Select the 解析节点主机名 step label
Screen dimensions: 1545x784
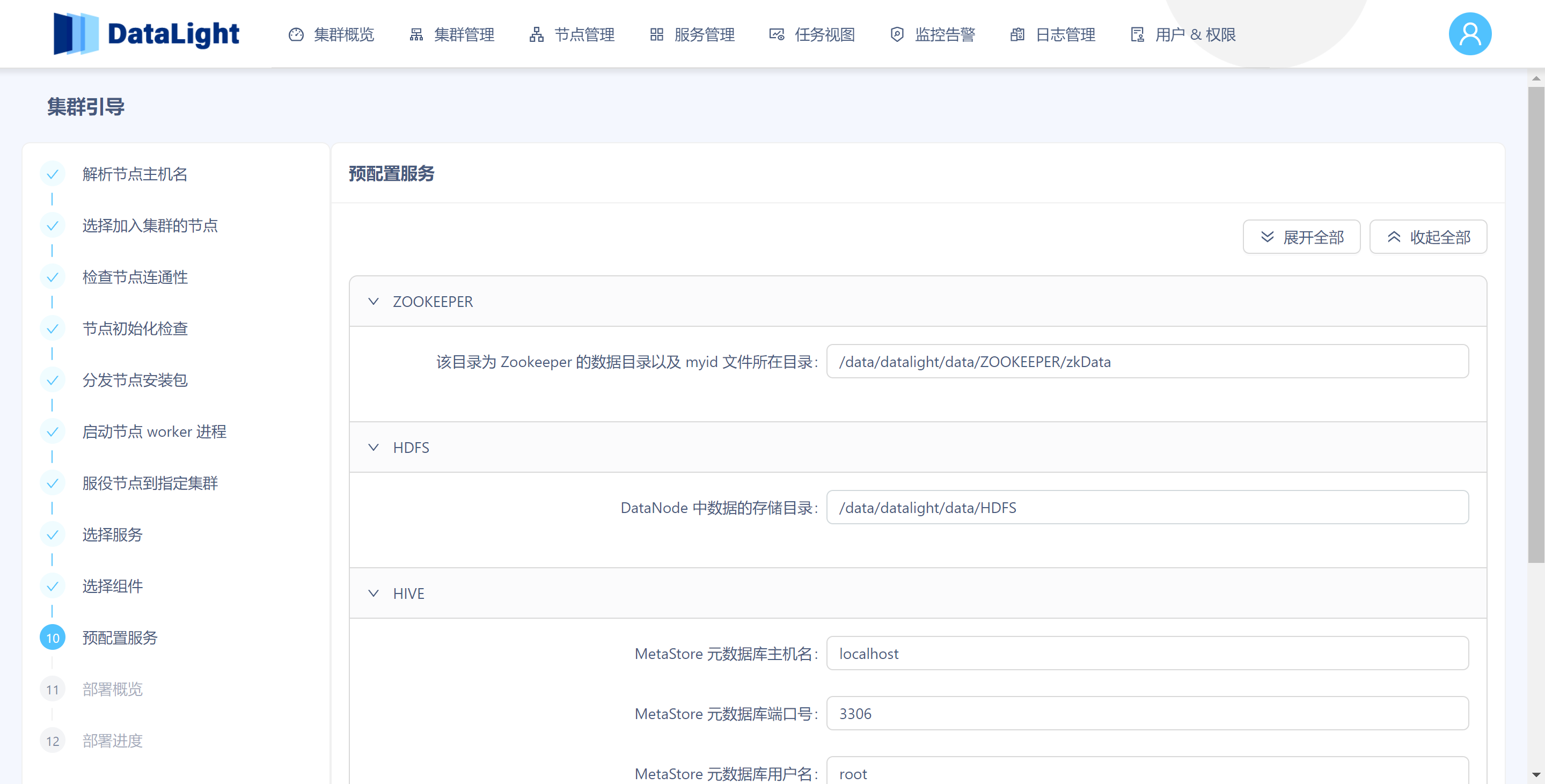[135, 174]
